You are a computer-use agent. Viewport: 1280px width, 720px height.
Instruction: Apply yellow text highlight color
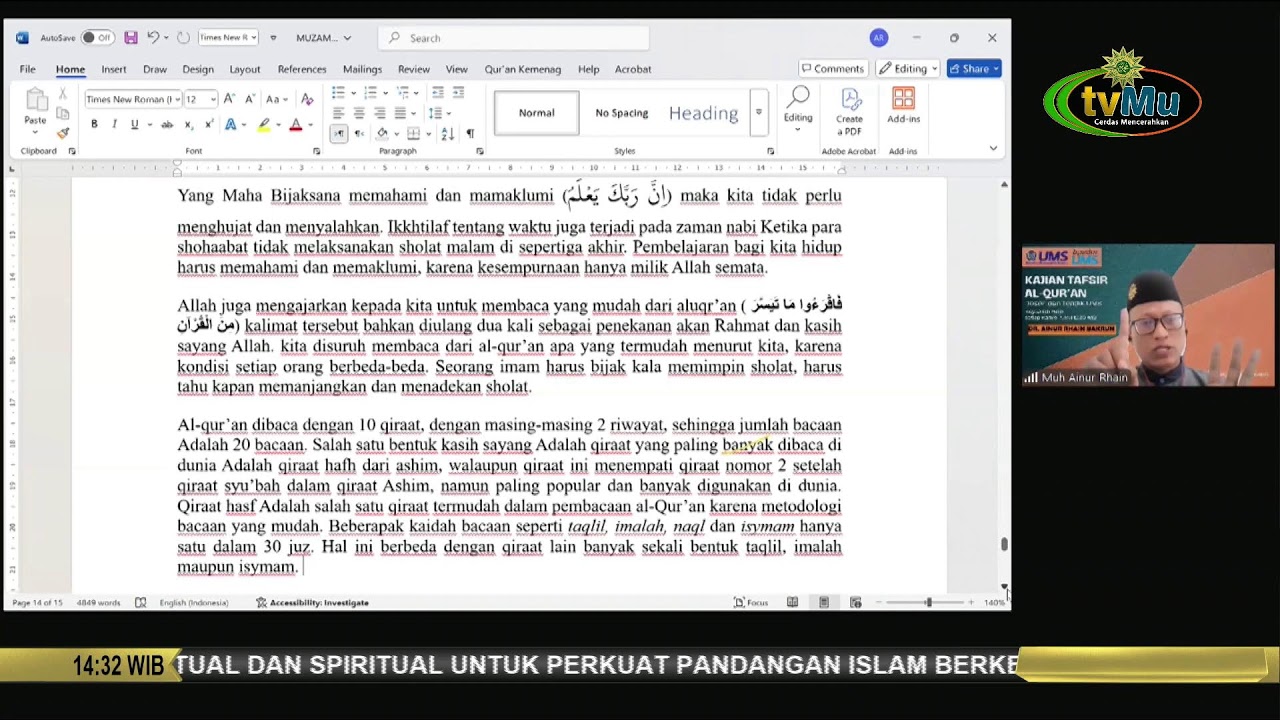[x=264, y=125]
